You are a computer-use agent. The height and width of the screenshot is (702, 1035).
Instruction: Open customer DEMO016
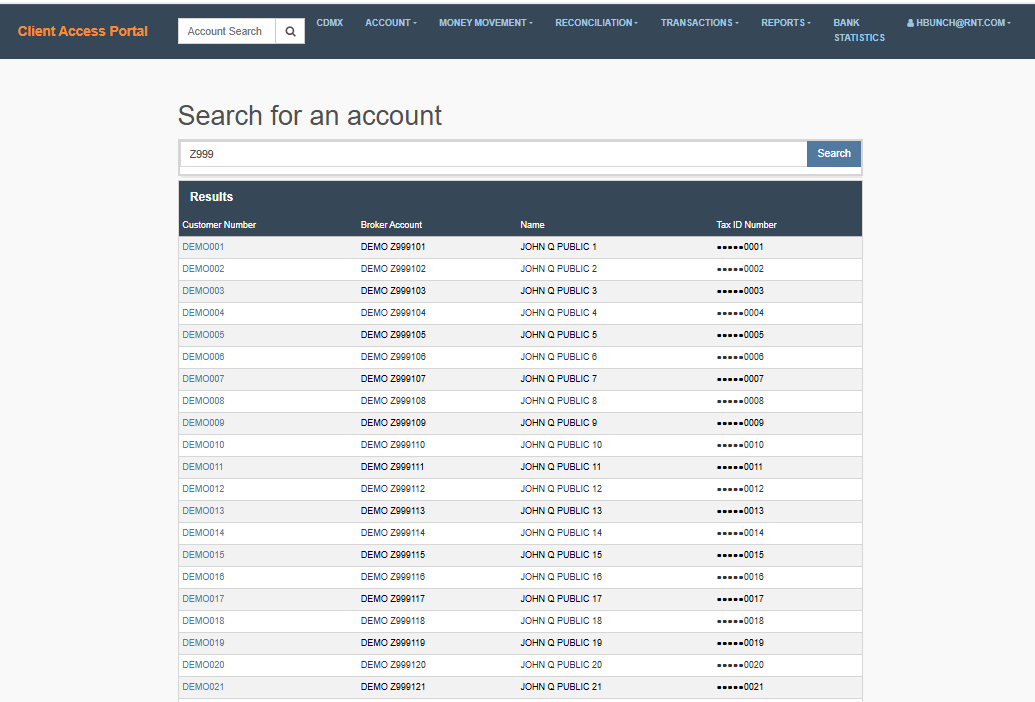(203, 577)
